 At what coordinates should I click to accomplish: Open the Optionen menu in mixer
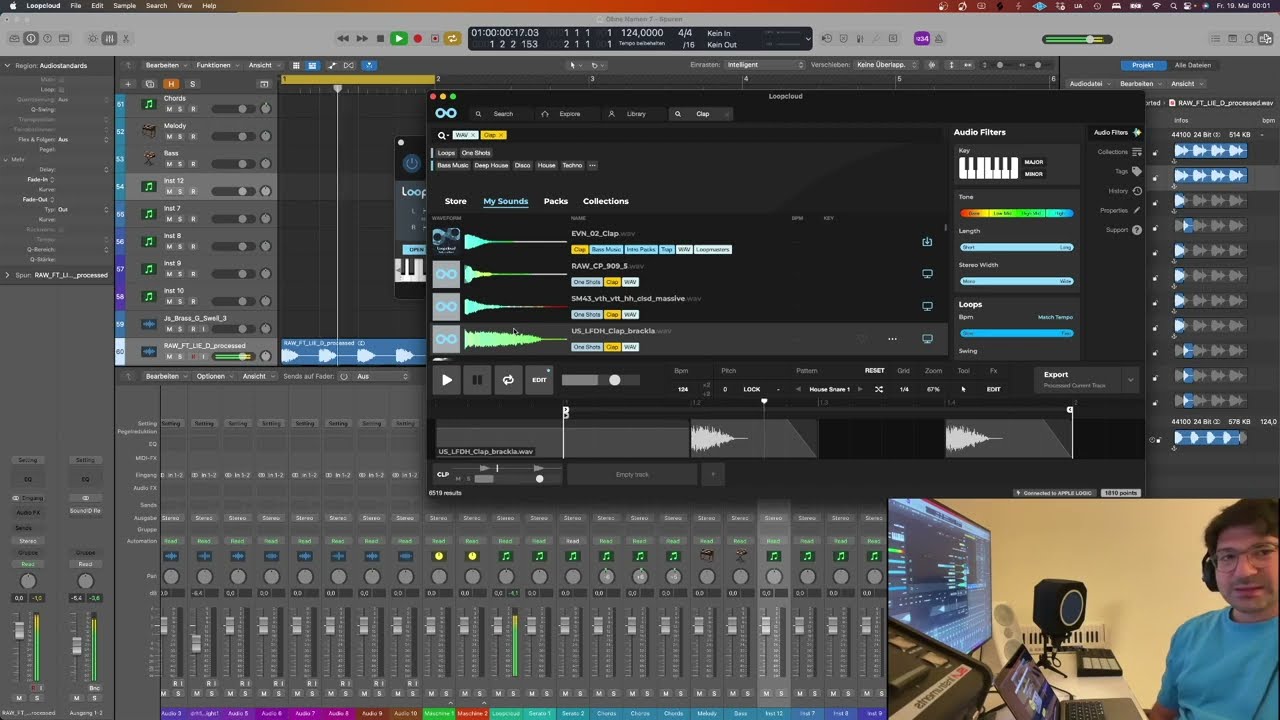click(x=213, y=376)
